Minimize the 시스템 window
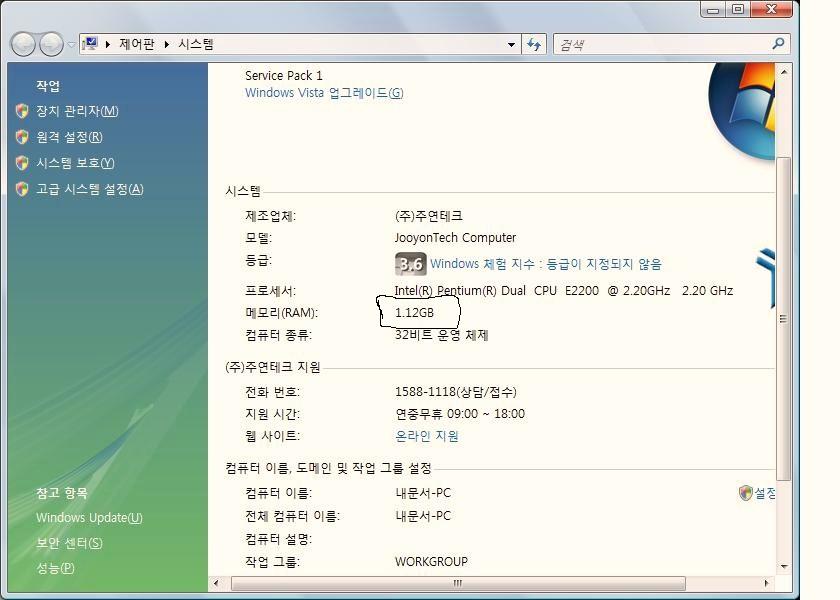 tap(713, 9)
